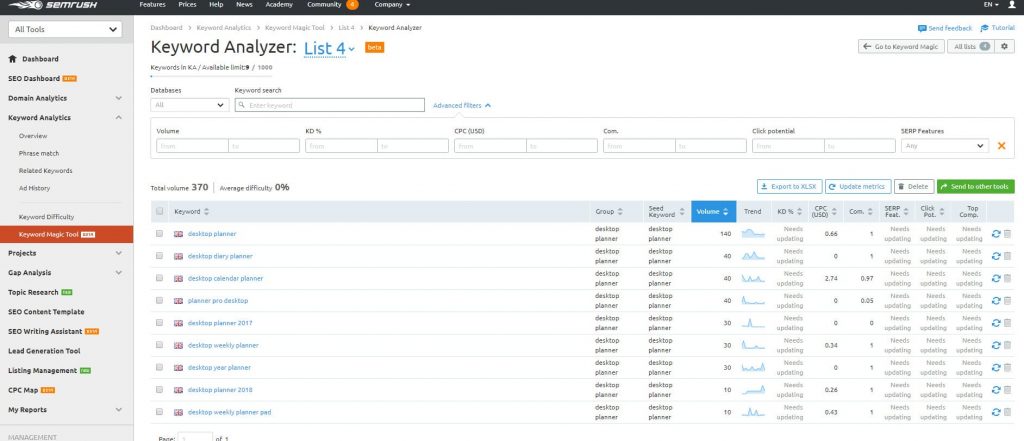Click Export to XLSX button
Image resolution: width=1024 pixels, height=441 pixels.
point(790,186)
